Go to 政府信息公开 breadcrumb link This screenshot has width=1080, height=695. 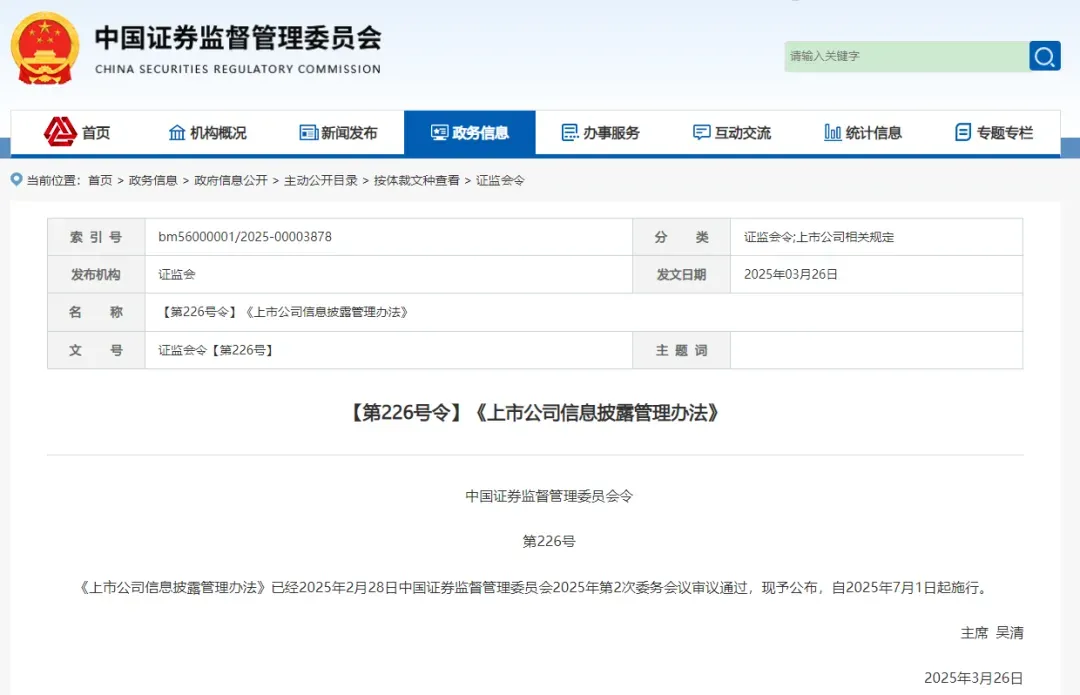(x=231, y=180)
